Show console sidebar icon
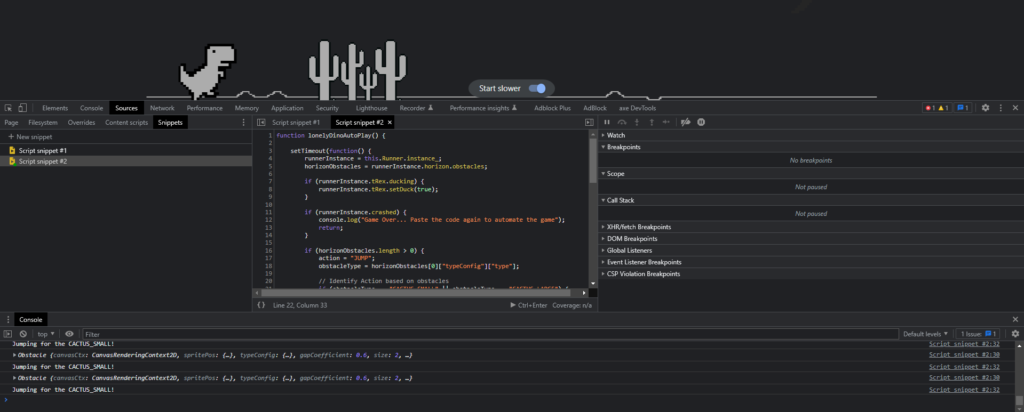 (8, 334)
